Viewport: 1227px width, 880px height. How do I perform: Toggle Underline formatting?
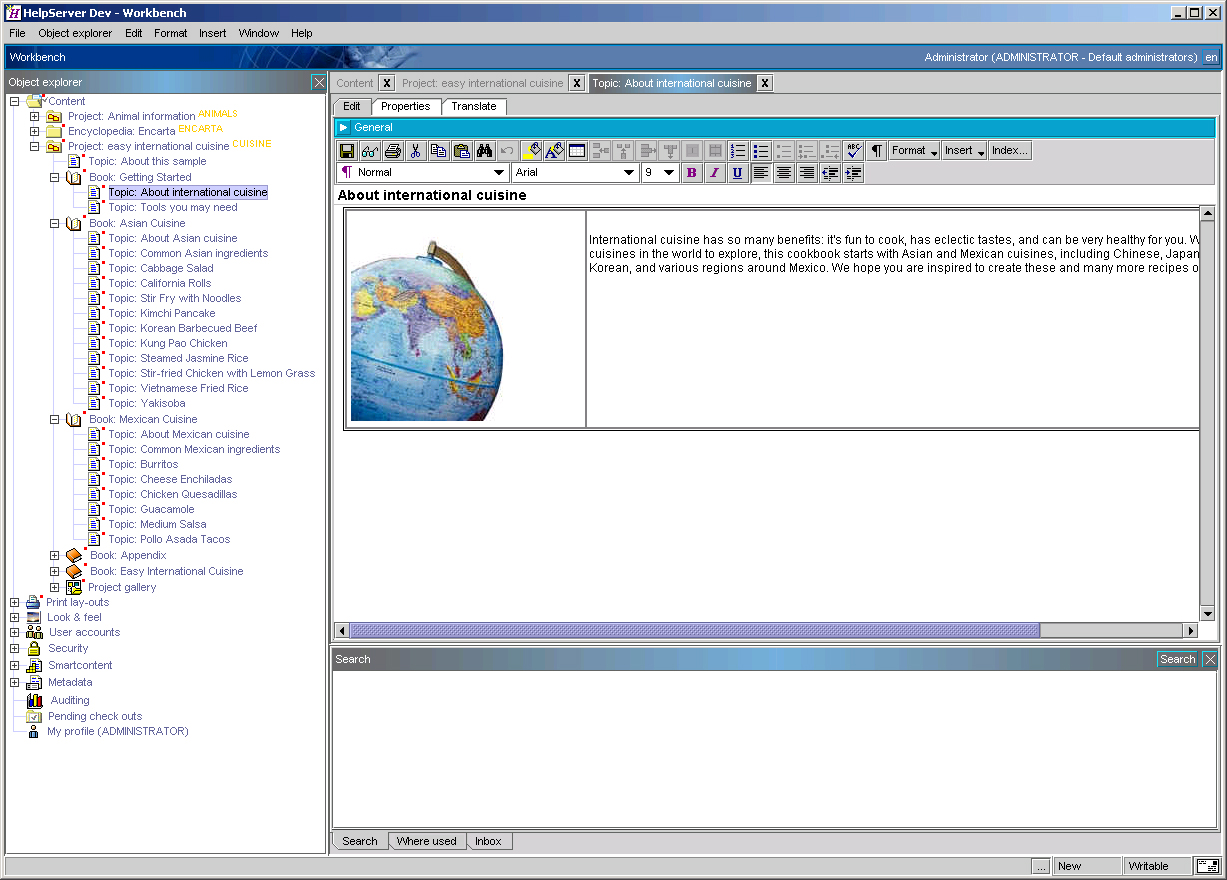pos(737,173)
